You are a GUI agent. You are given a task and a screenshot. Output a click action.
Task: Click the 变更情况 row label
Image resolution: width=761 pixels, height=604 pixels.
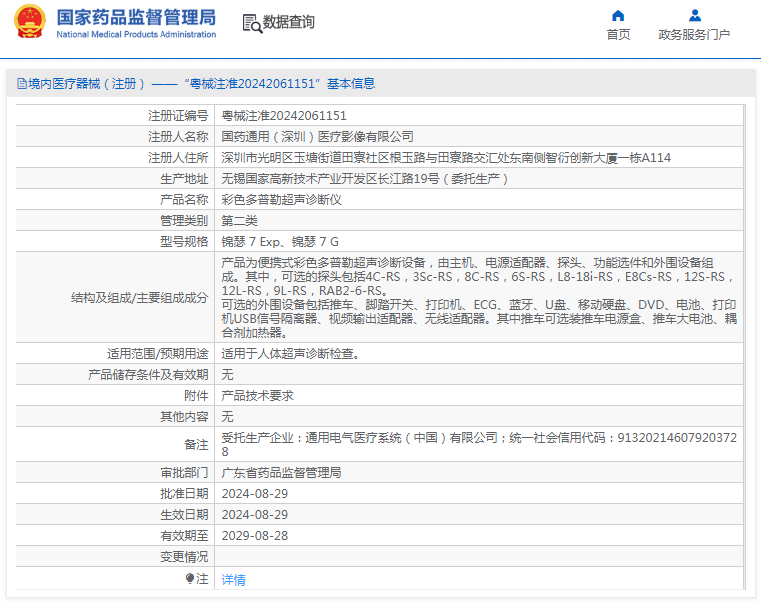coord(184,557)
